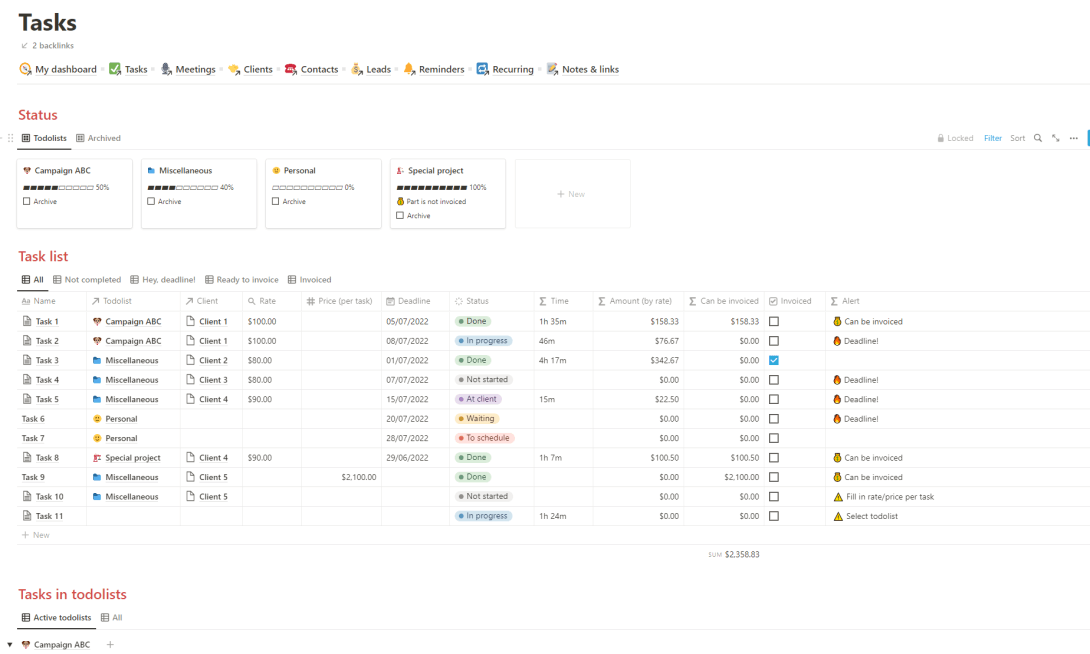Viewport: 1090px width, 654px height.
Task: Click the Tasks green checkmark icon
Action: (x=115, y=69)
